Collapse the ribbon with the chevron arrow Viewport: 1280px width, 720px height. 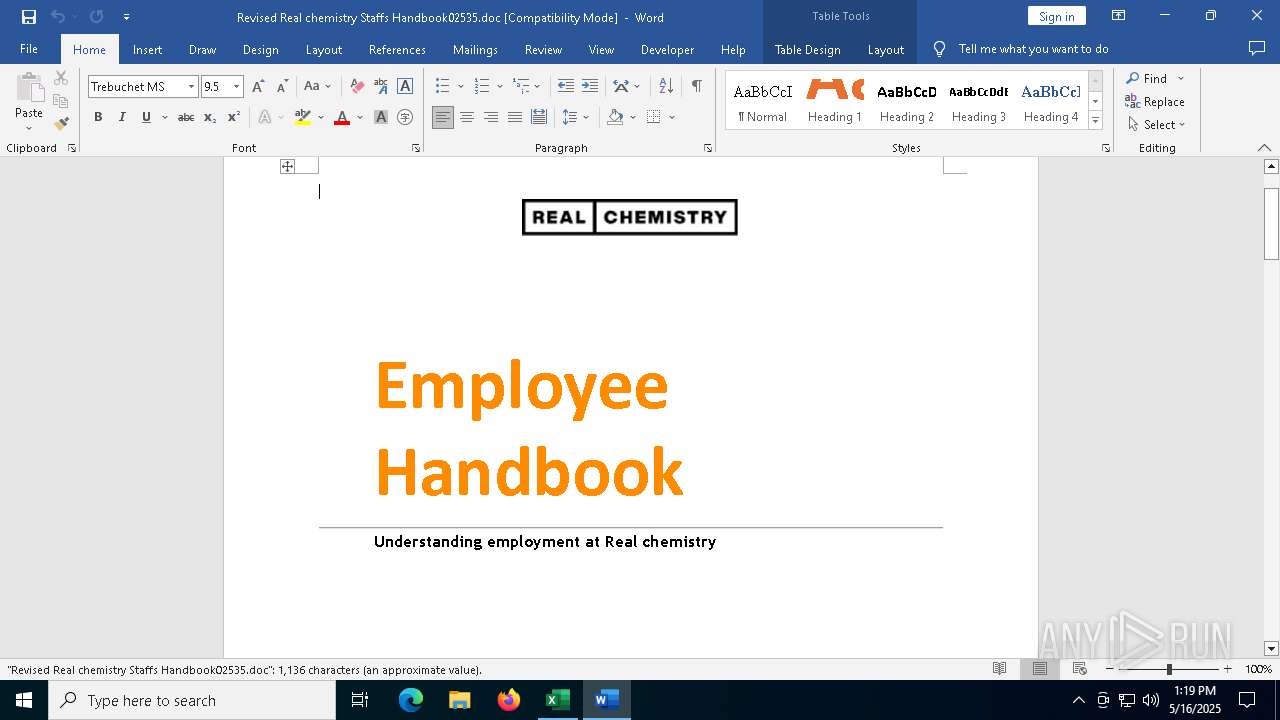[x=1264, y=148]
